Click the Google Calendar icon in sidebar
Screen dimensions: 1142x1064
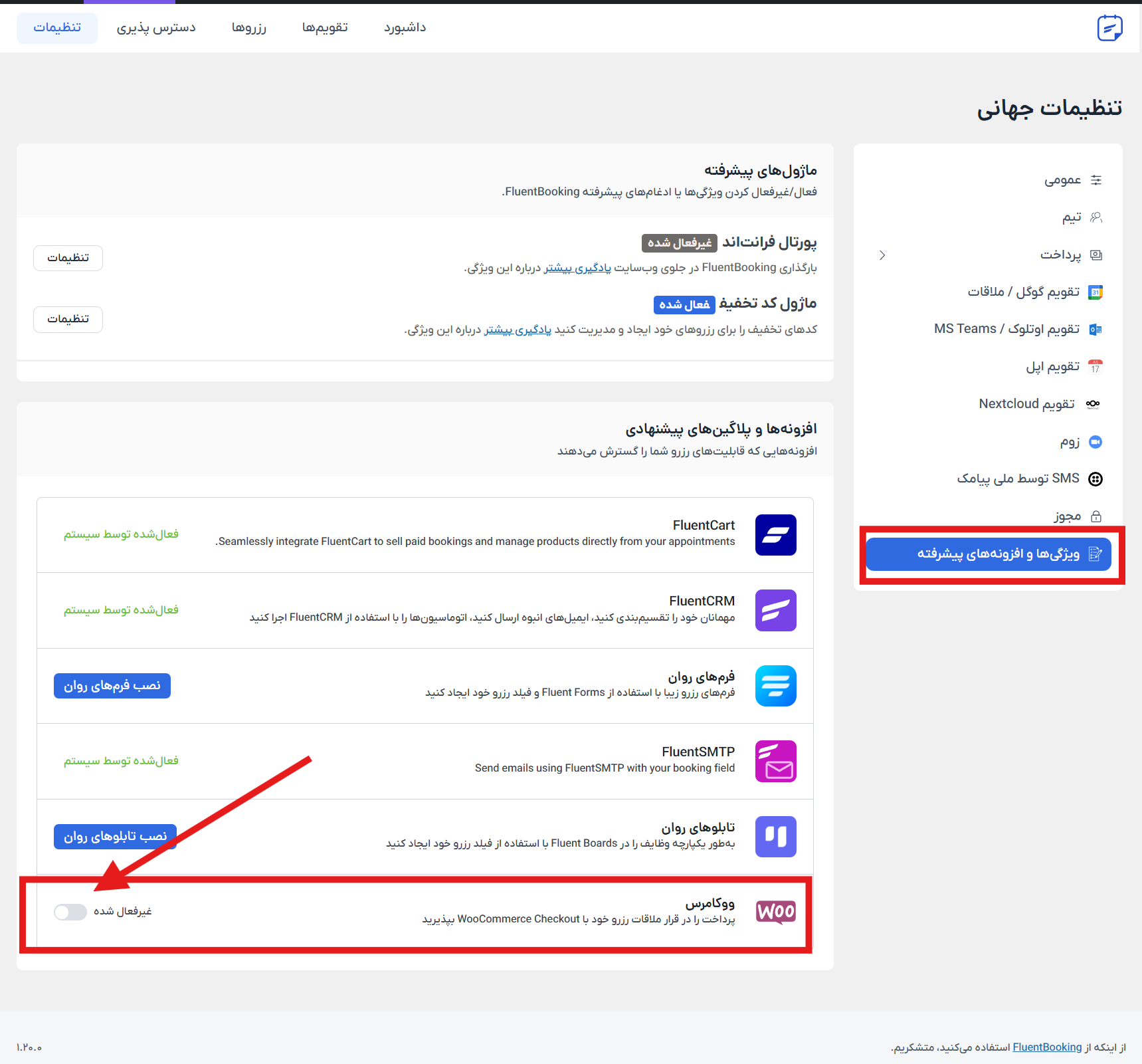pyautogui.click(x=1095, y=292)
